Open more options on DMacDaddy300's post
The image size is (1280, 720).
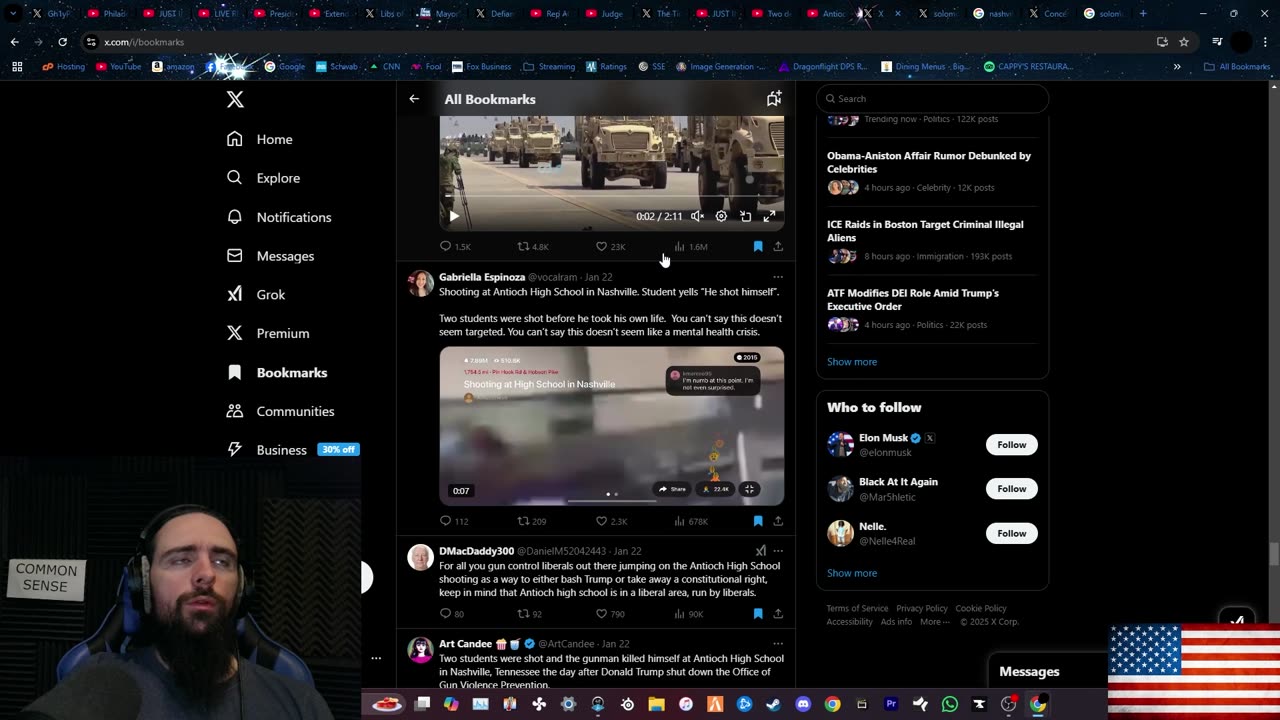778,551
